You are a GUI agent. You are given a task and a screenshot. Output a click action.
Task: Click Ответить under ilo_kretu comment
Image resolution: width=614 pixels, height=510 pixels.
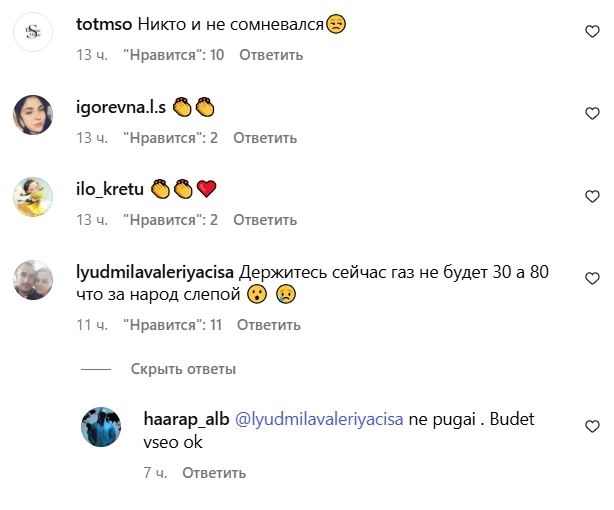point(265,220)
